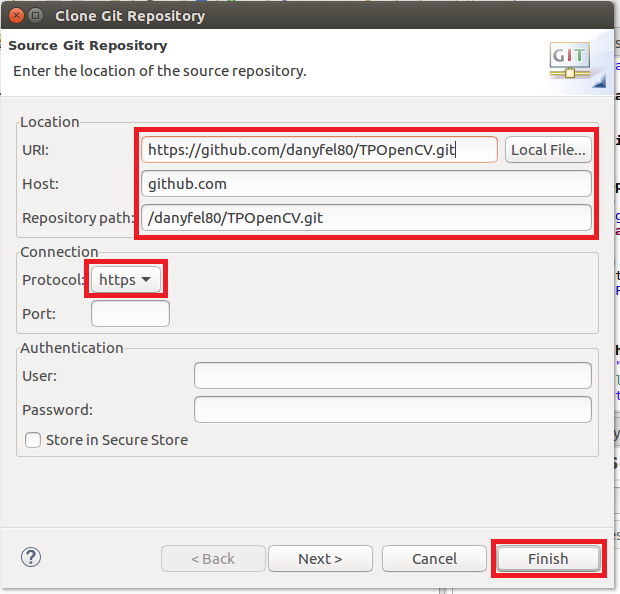Click the Password field

[x=393, y=410]
